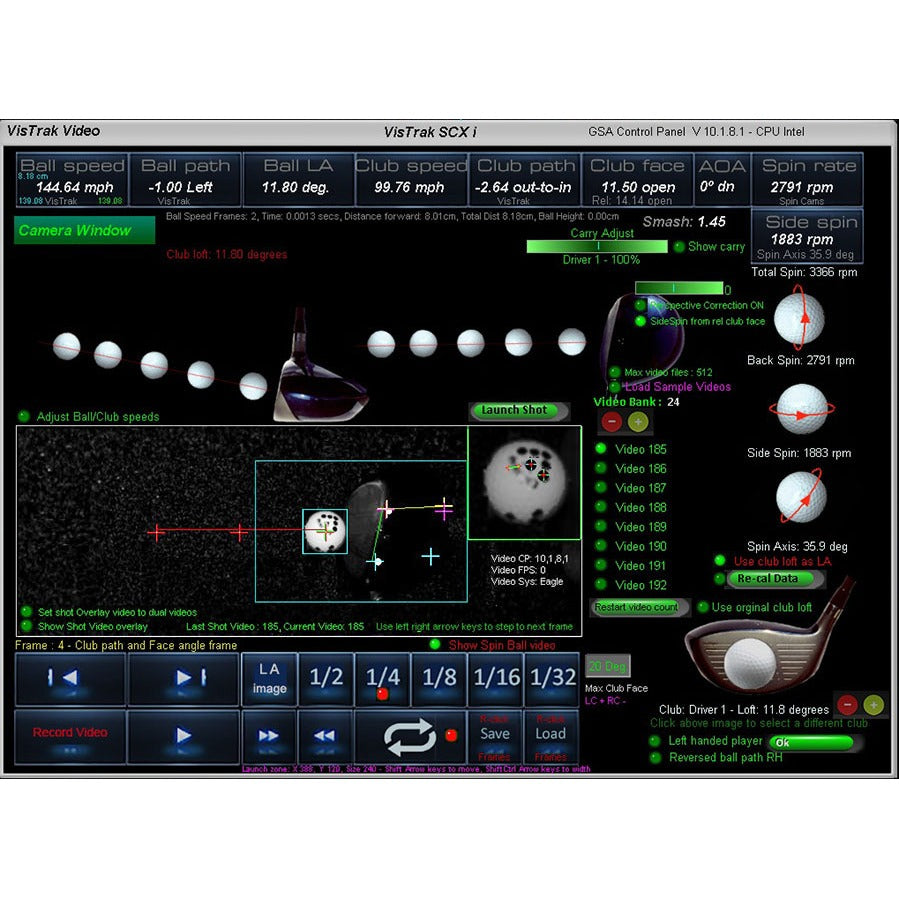The image size is (899, 899).
Task: Enable Set shot Overlay video to dual videos
Action: click(x=26, y=612)
